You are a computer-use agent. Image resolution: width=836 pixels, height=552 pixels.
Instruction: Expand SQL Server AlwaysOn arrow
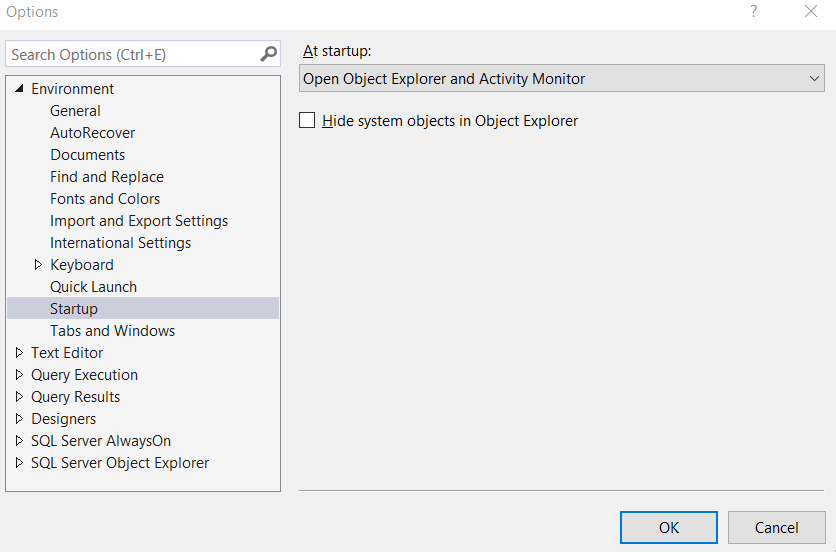19,441
